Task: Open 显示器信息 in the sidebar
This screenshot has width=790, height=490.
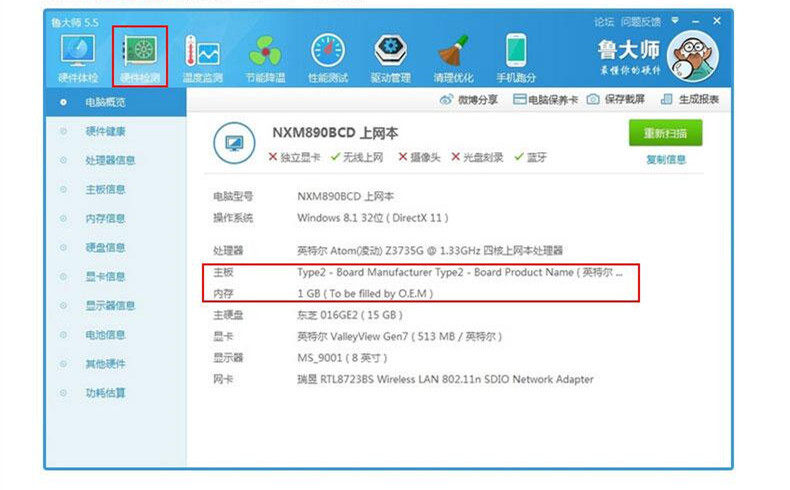Action: coord(110,306)
